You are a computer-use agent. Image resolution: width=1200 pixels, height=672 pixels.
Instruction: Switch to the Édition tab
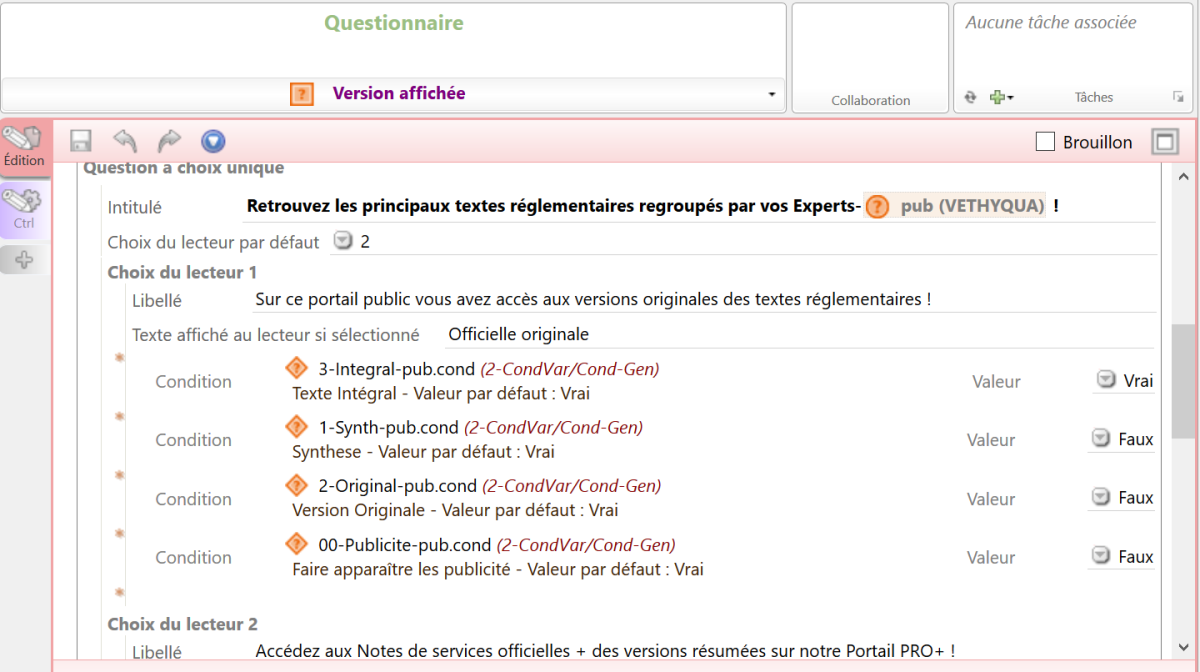[x=24, y=148]
